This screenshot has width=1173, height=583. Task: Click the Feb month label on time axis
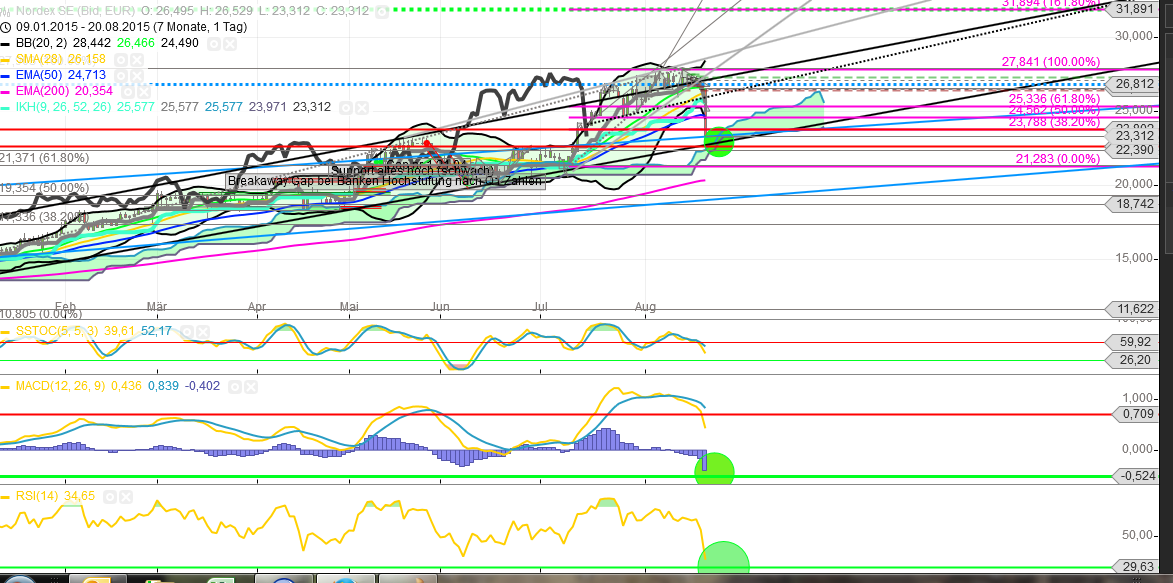66,306
